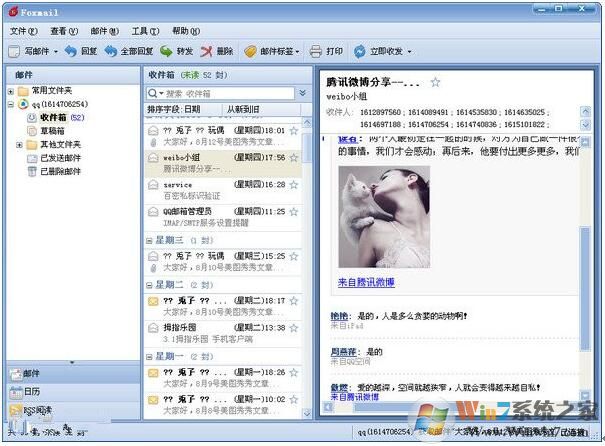Star the 星期二 18:17 email
Viewport: 605px width, 446px height.
coord(294,301)
